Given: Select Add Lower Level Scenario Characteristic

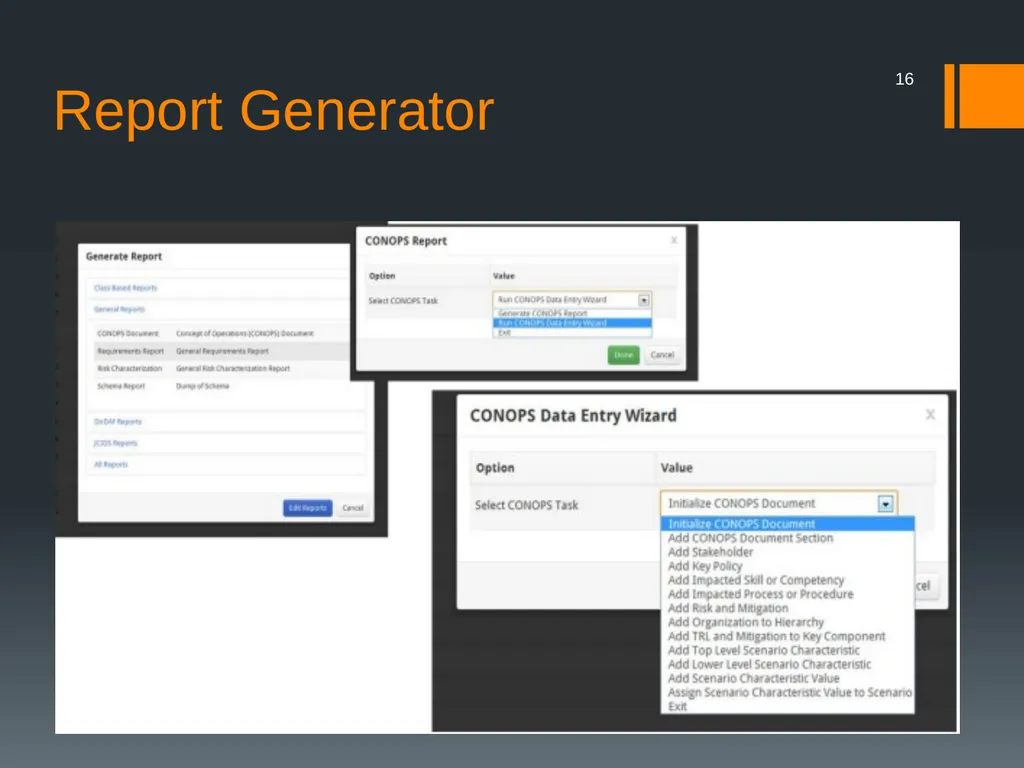Looking at the screenshot, I should click(x=788, y=665).
